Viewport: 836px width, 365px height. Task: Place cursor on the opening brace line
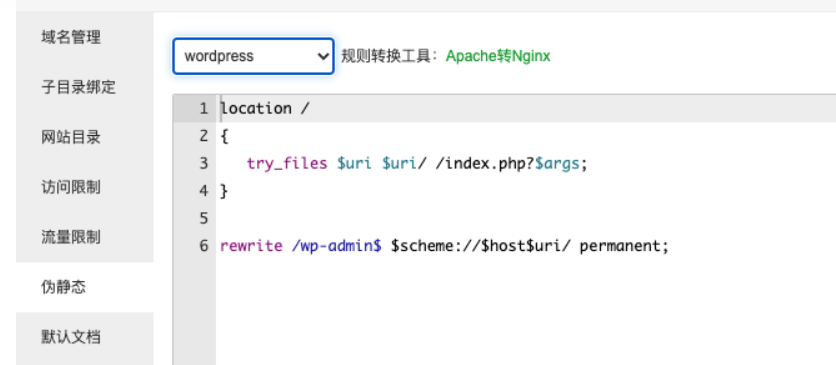(x=224, y=136)
